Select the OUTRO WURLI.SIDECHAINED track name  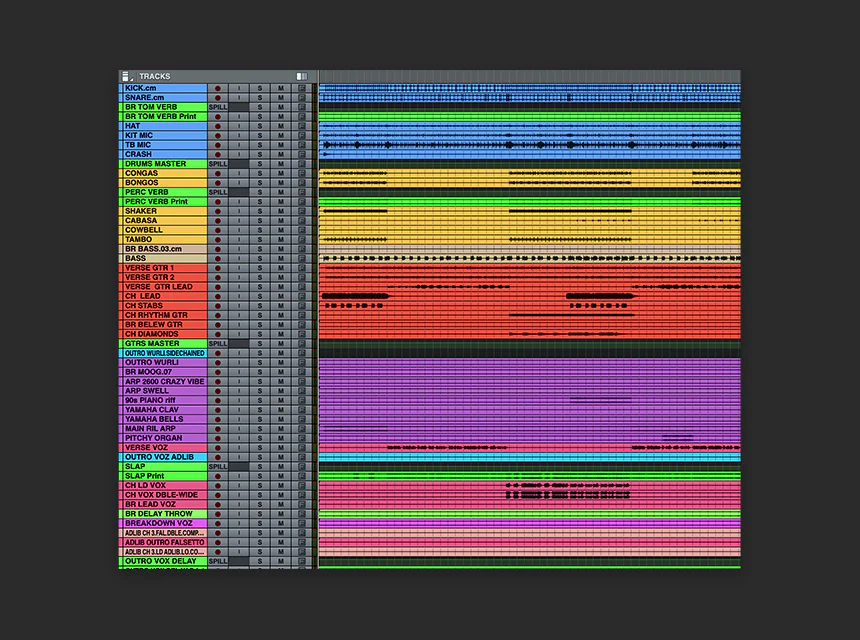tap(163, 353)
